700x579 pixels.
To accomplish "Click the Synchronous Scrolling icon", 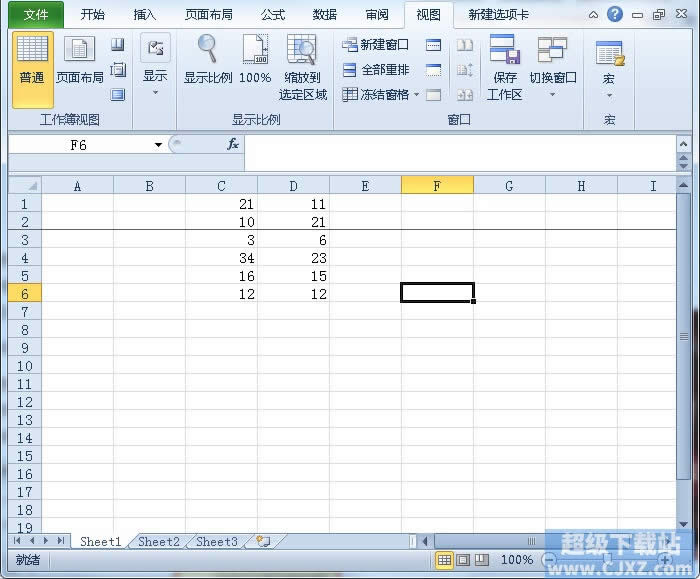I will click(465, 70).
